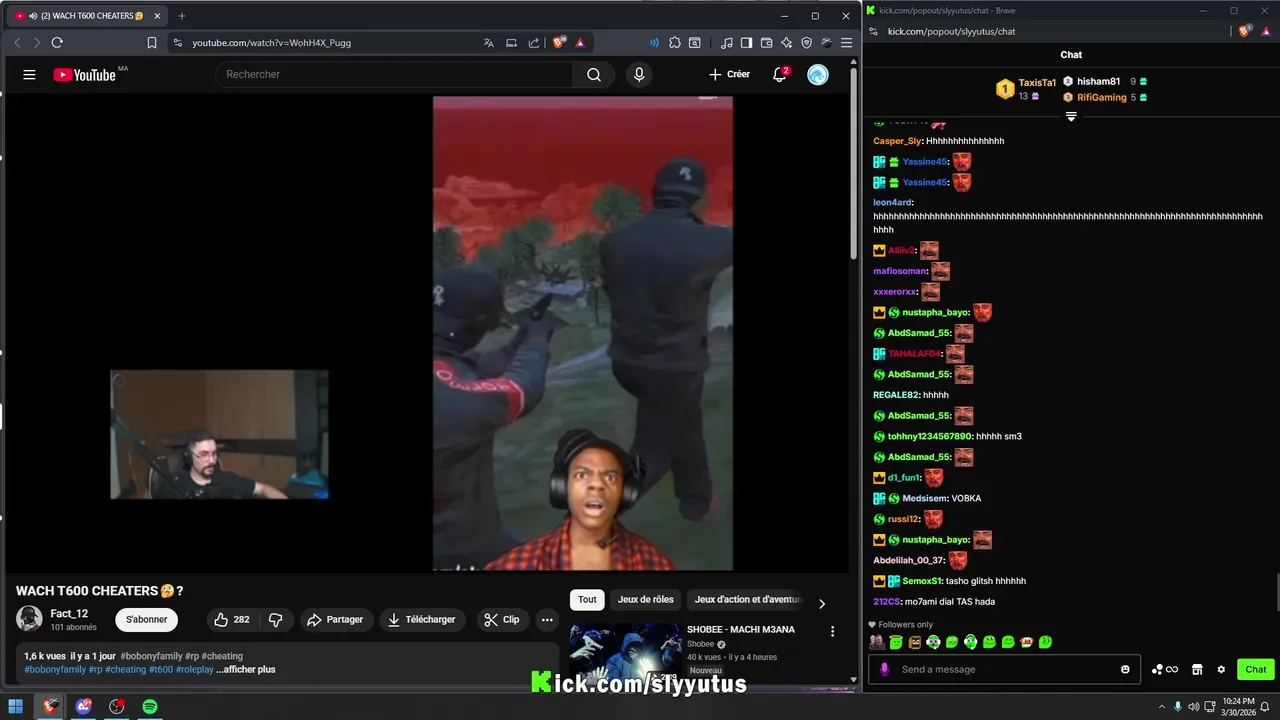Open Brave VPN shield icon
The width and height of the screenshot is (1280, 720).
807,43
